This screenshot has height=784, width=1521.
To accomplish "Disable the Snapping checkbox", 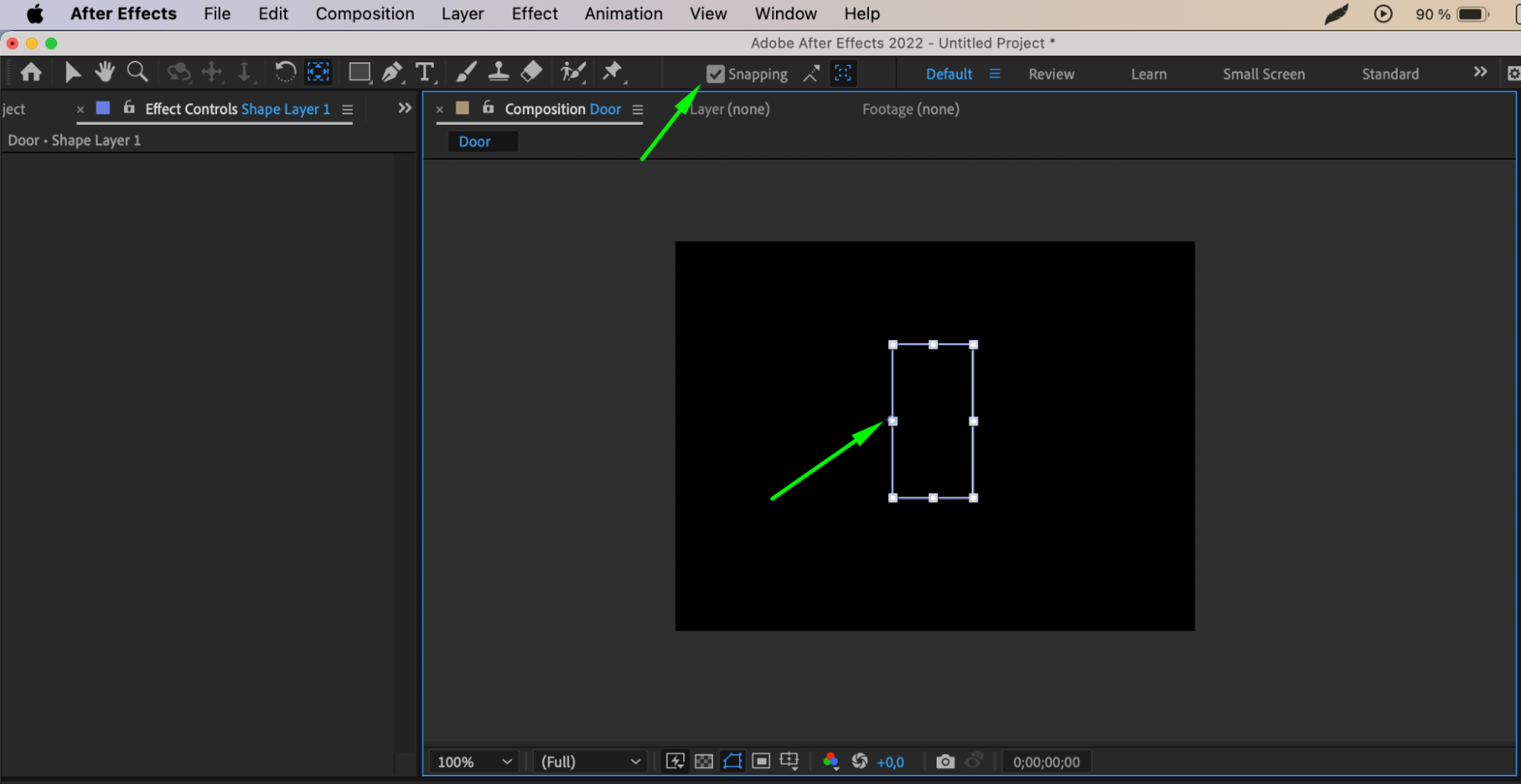I will 715,74.
